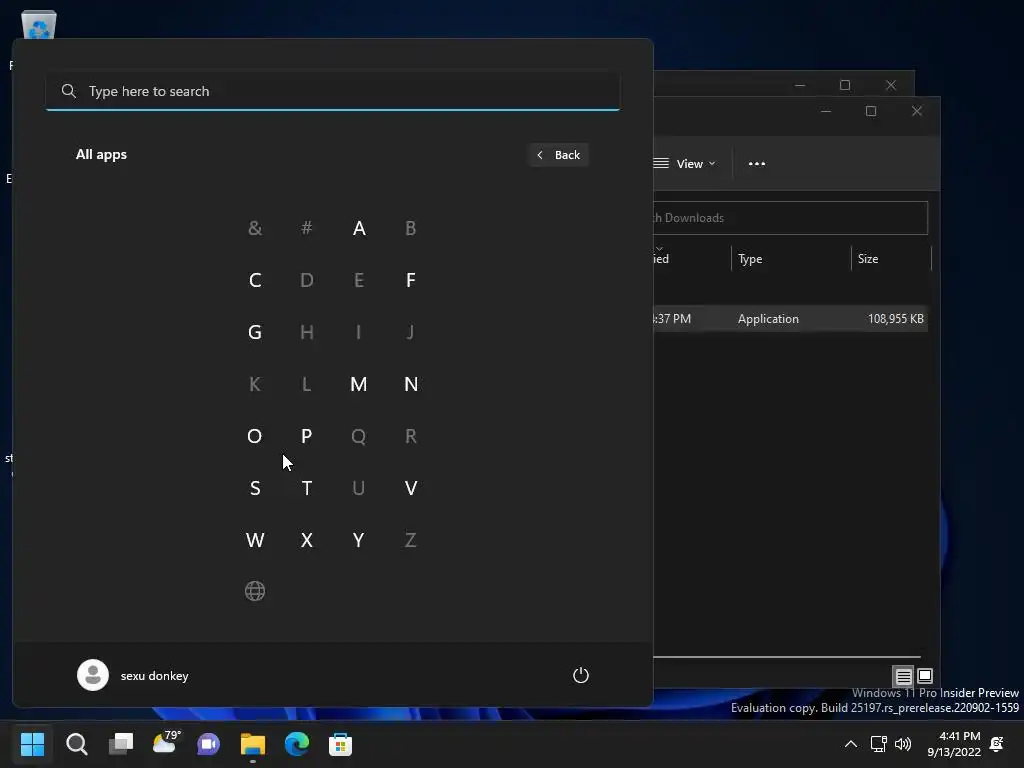
Task: Open the See more (...) menu in File Explorer
Action: (756, 163)
